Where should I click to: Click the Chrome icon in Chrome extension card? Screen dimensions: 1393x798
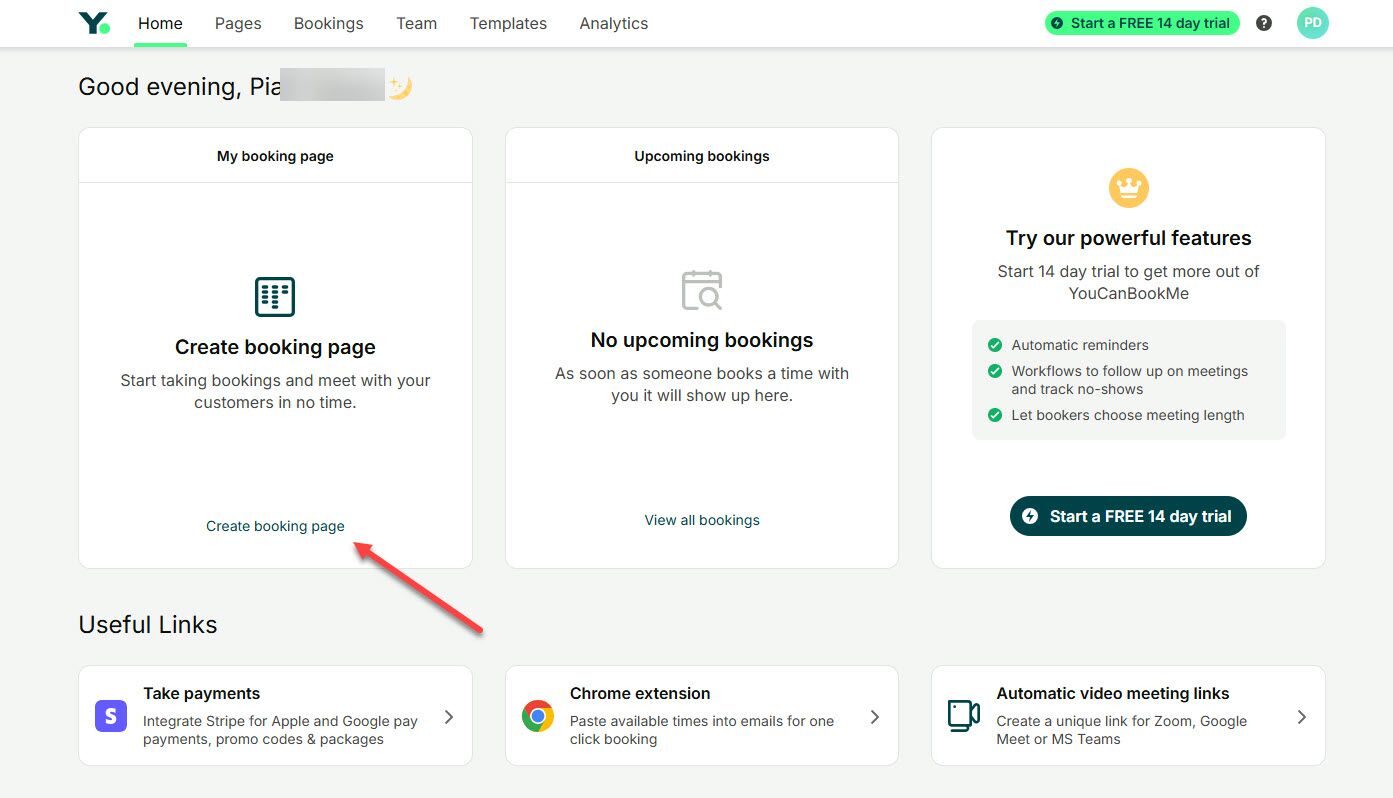click(538, 716)
